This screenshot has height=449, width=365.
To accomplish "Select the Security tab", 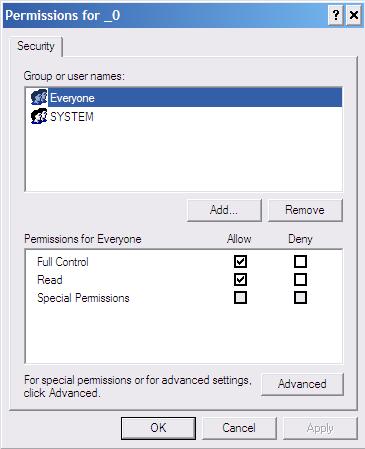I will (x=36, y=46).
